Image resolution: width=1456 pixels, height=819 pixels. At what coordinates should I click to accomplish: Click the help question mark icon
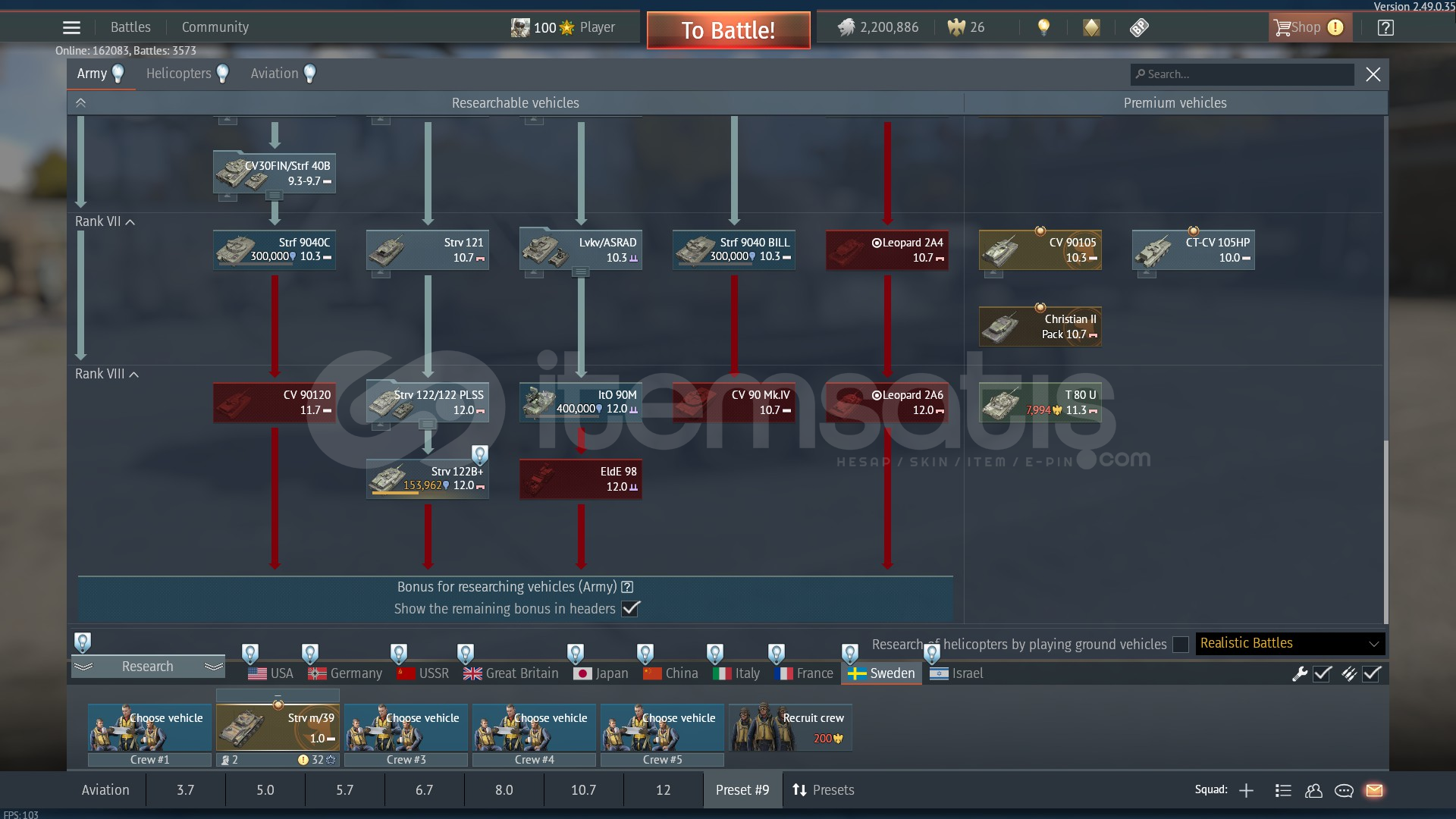1385,28
